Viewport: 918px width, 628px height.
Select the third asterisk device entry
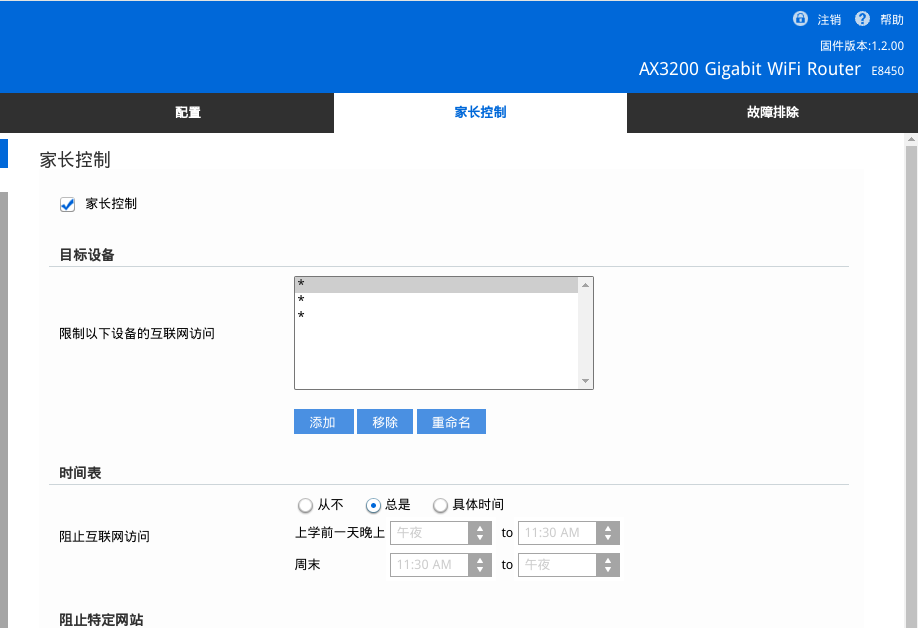436,315
